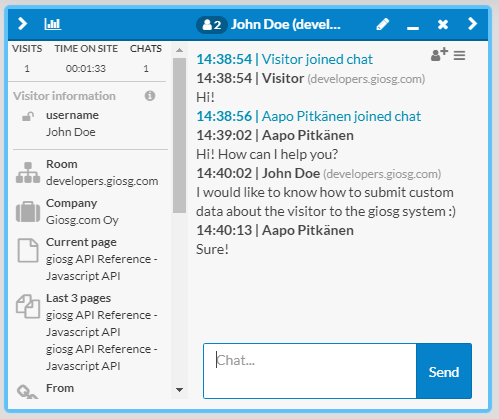Click the participant count badge showing 2
Image resolution: width=499 pixels, height=419 pixels.
click(212, 25)
